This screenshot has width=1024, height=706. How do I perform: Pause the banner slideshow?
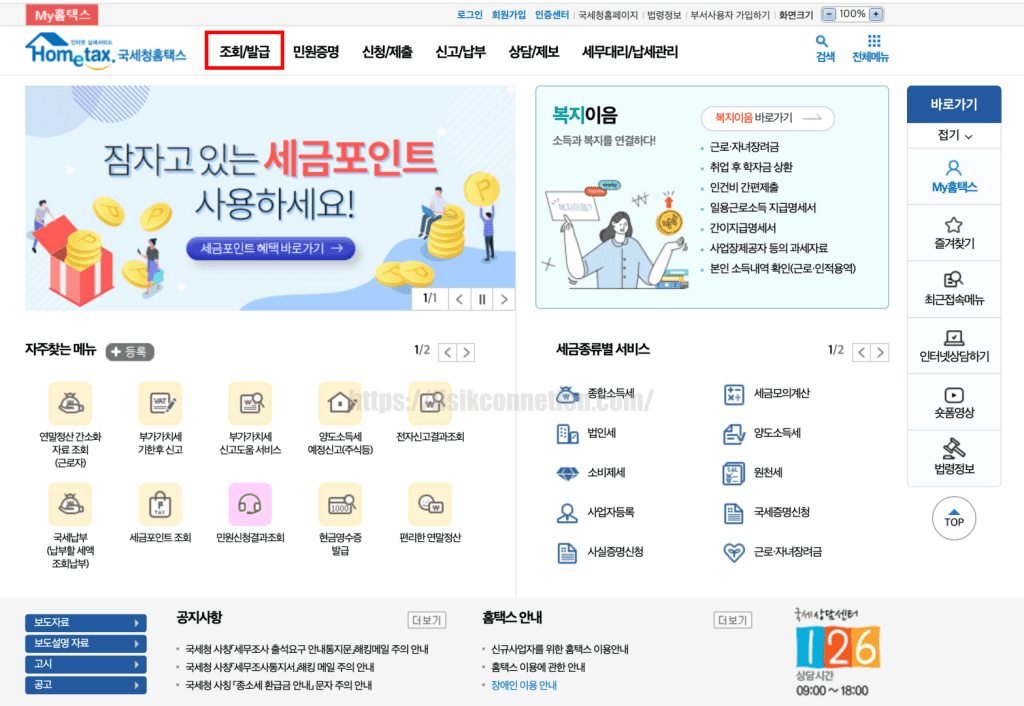482,299
